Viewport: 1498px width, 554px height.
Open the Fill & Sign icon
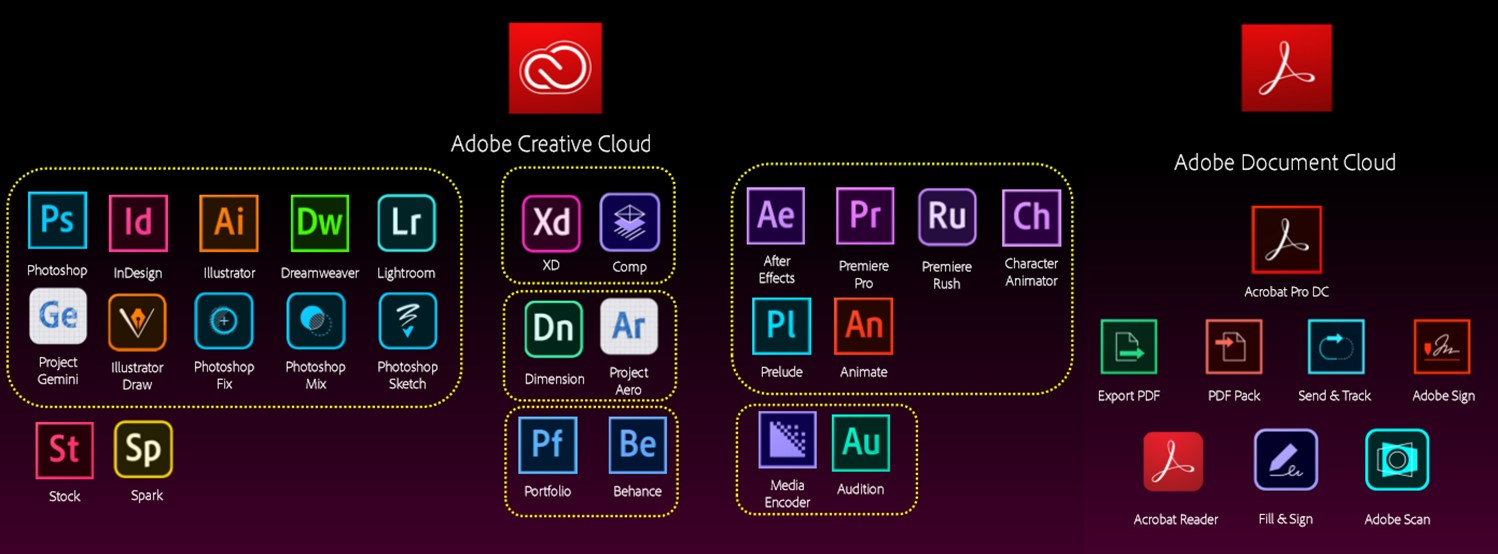[1286, 460]
